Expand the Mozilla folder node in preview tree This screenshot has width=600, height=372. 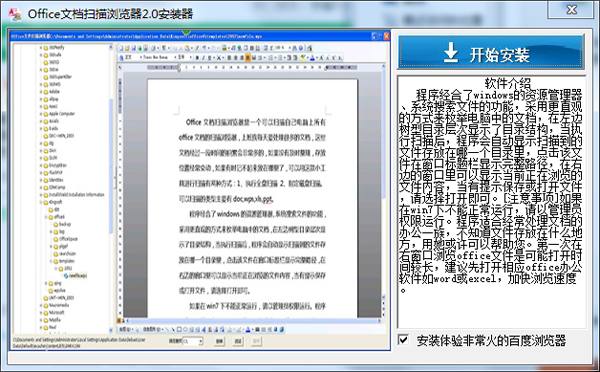tap(41, 320)
